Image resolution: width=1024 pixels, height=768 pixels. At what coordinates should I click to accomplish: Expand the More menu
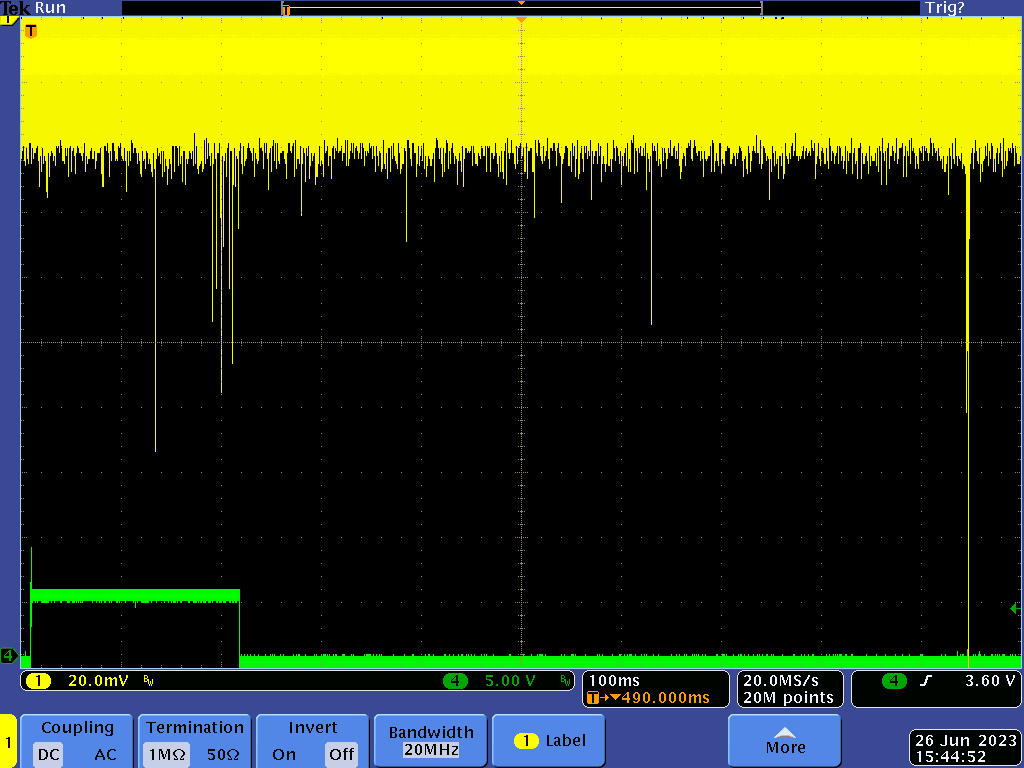click(x=785, y=741)
